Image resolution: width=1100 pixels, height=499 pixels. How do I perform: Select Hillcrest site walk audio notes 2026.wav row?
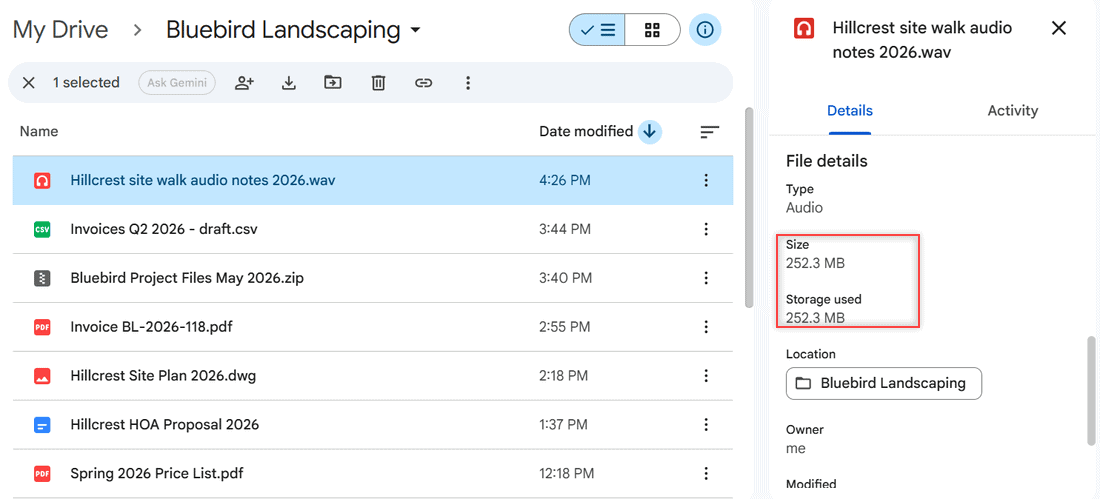tap(373, 180)
